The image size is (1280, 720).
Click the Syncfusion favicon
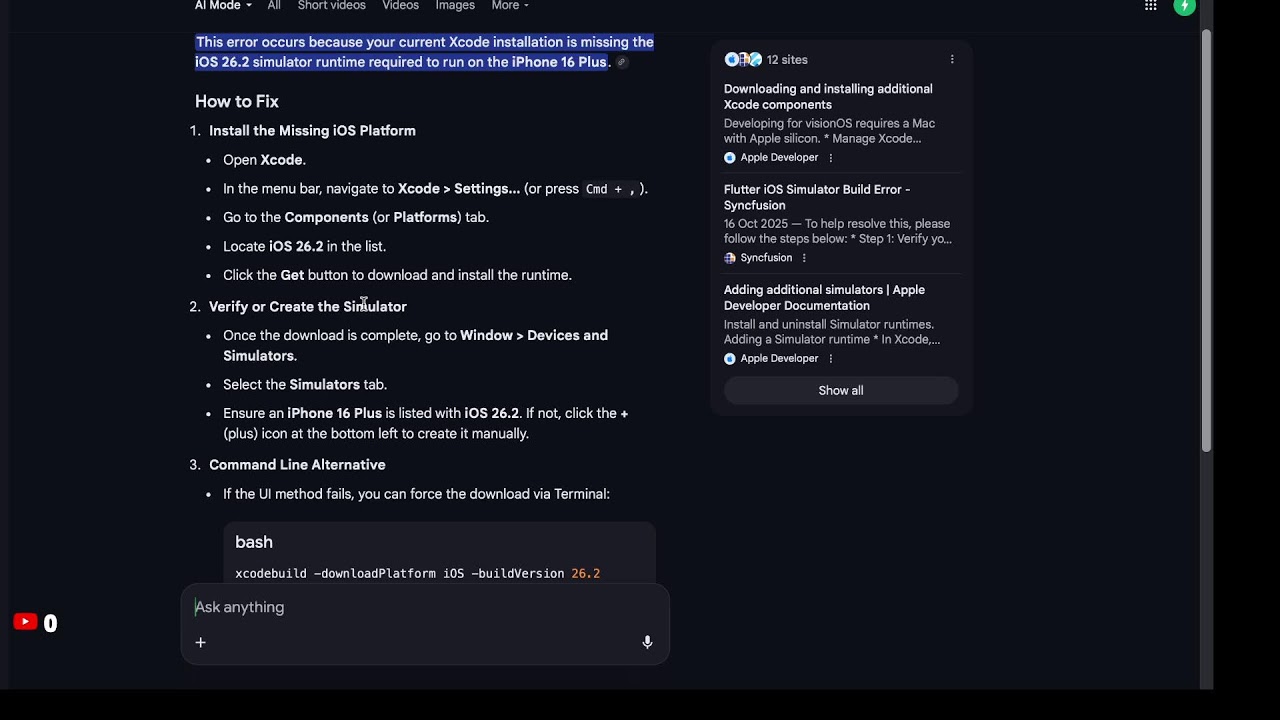click(x=730, y=258)
